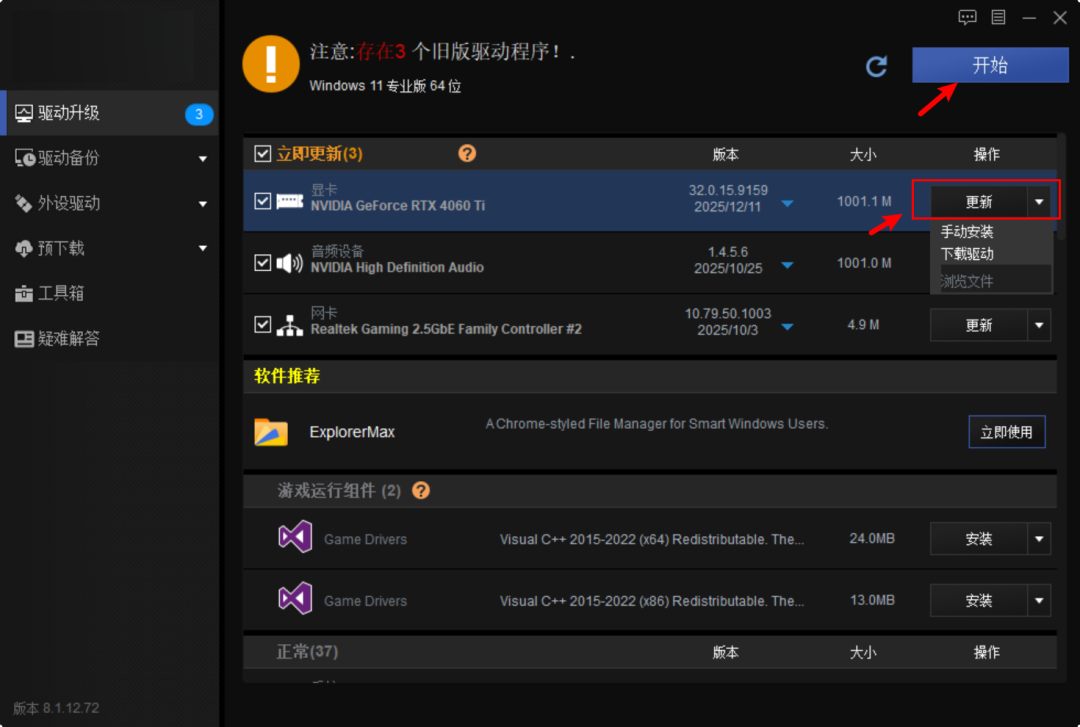Image resolution: width=1080 pixels, height=727 pixels.
Task: Click the 工具箱 toolbox icon
Action: (x=23, y=294)
